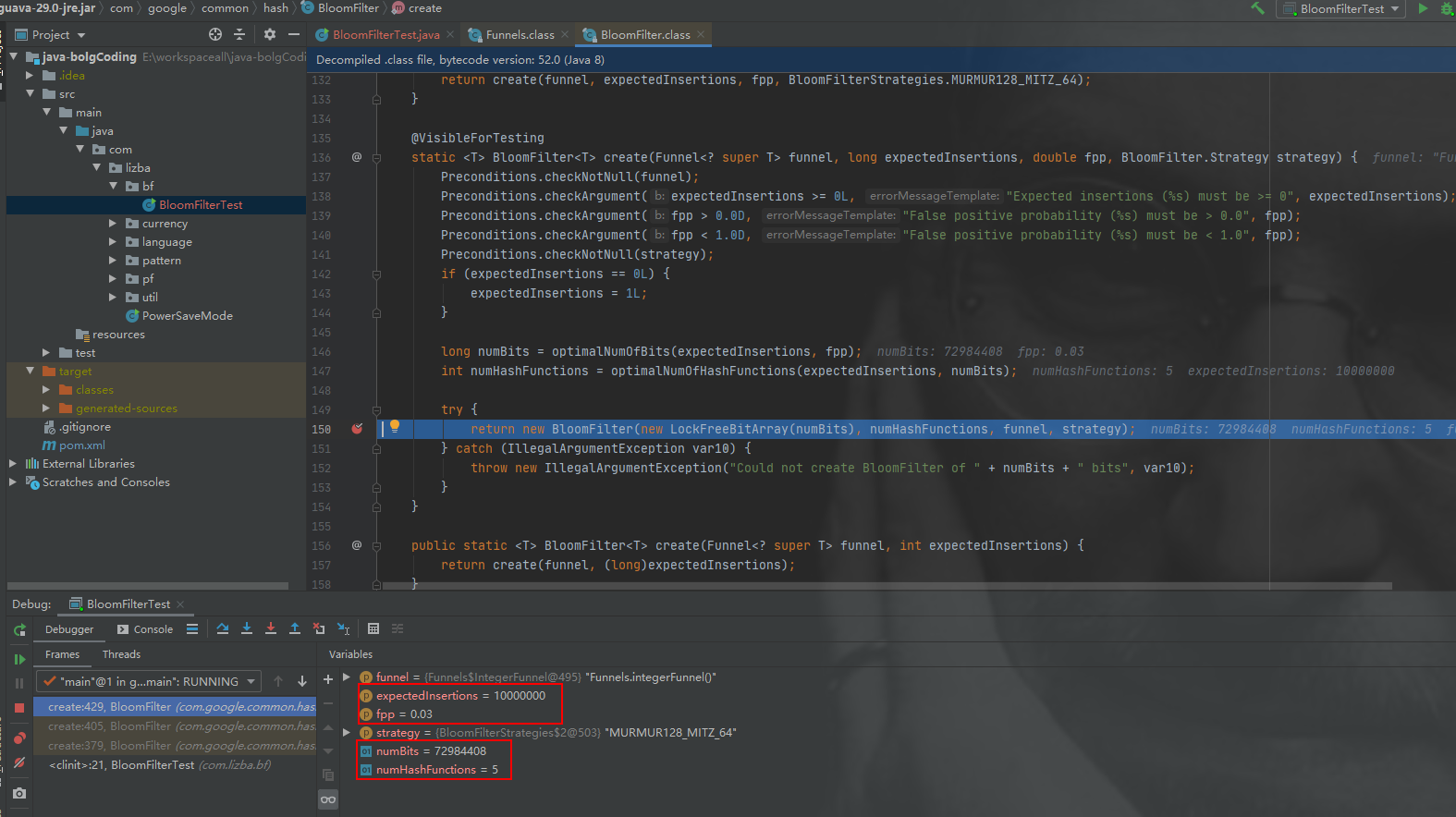Image resolution: width=1456 pixels, height=817 pixels.
Task: Collapse the target folder
Action: pos(30,372)
